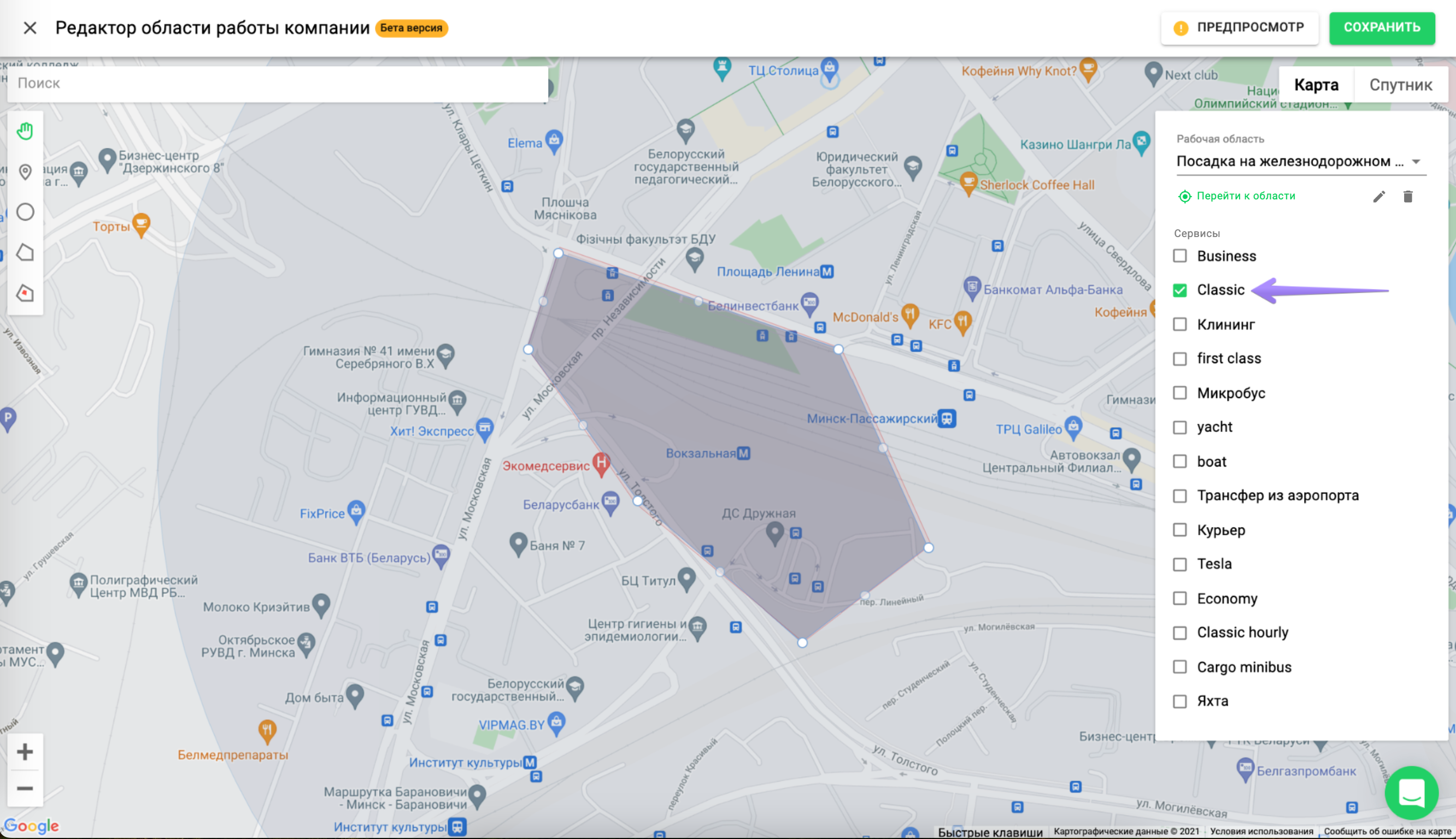Click the Перейти к области link
This screenshot has height=839, width=1456.
click(x=1245, y=196)
